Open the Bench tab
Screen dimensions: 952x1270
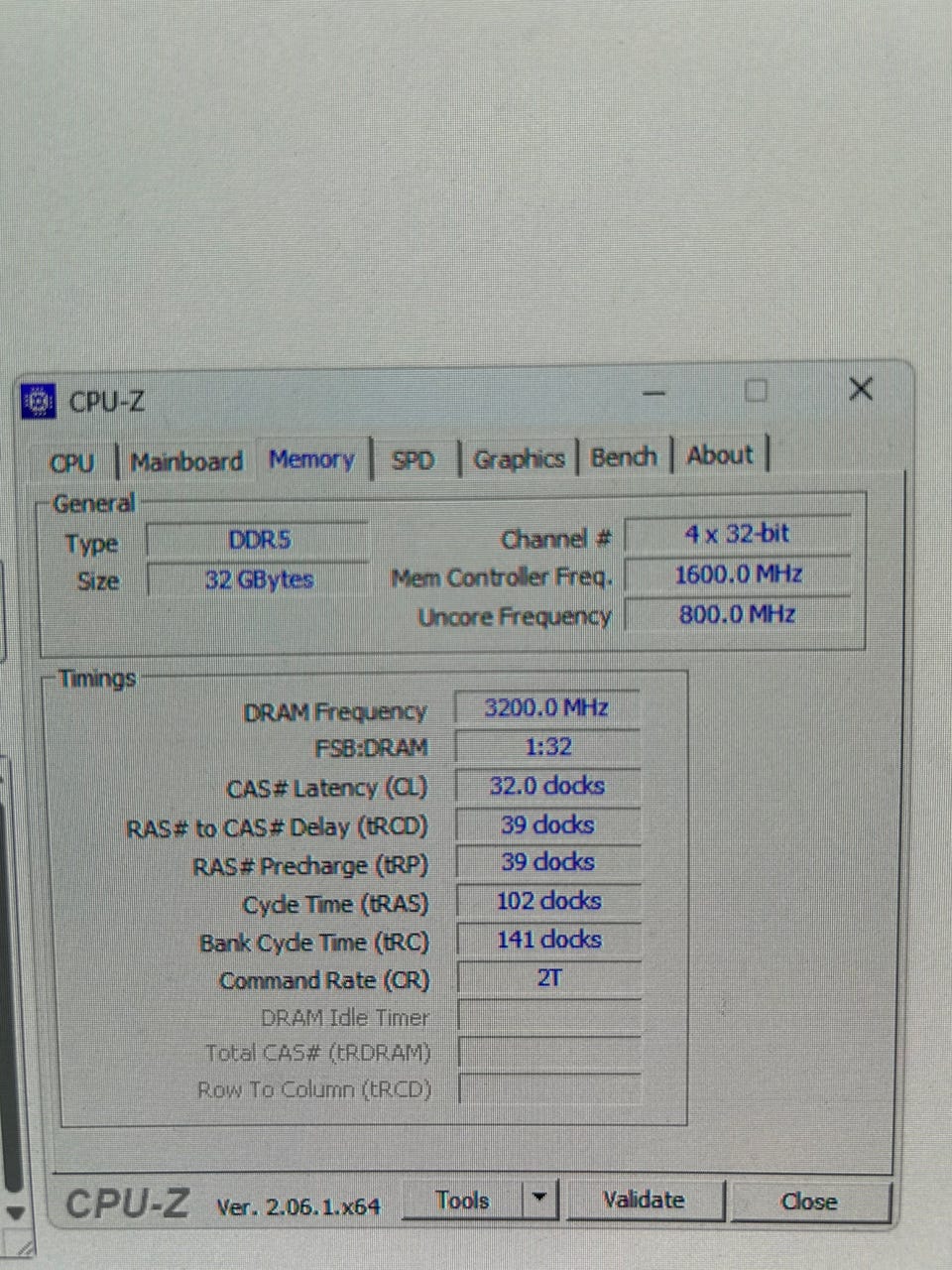click(x=624, y=456)
